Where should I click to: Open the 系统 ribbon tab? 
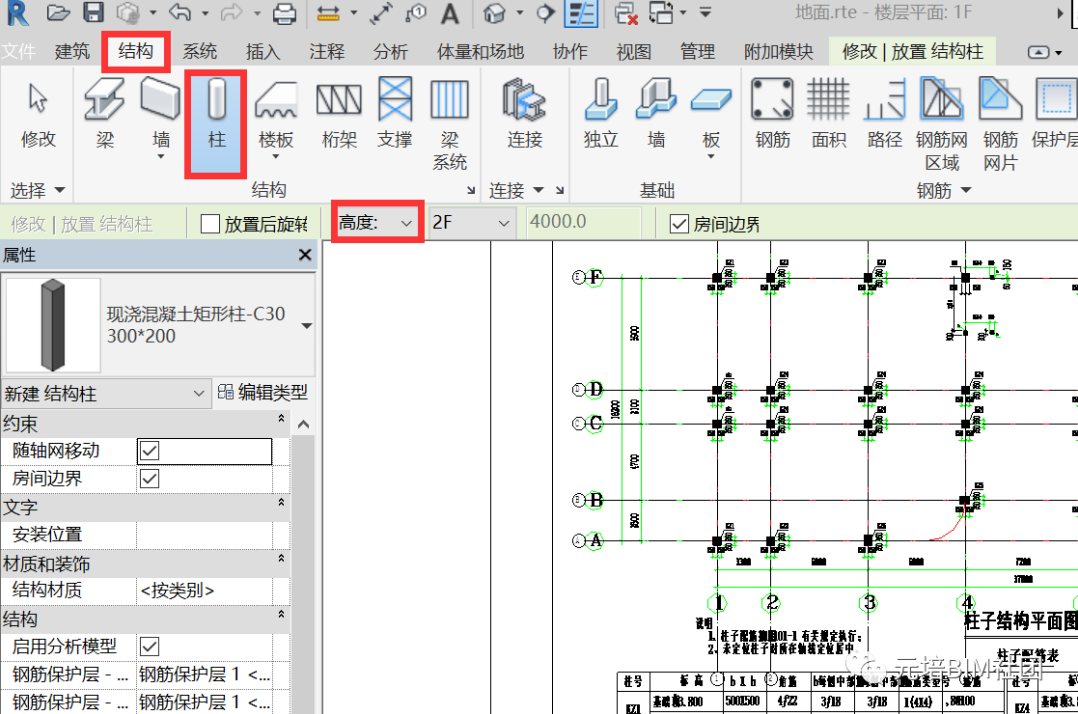199,52
